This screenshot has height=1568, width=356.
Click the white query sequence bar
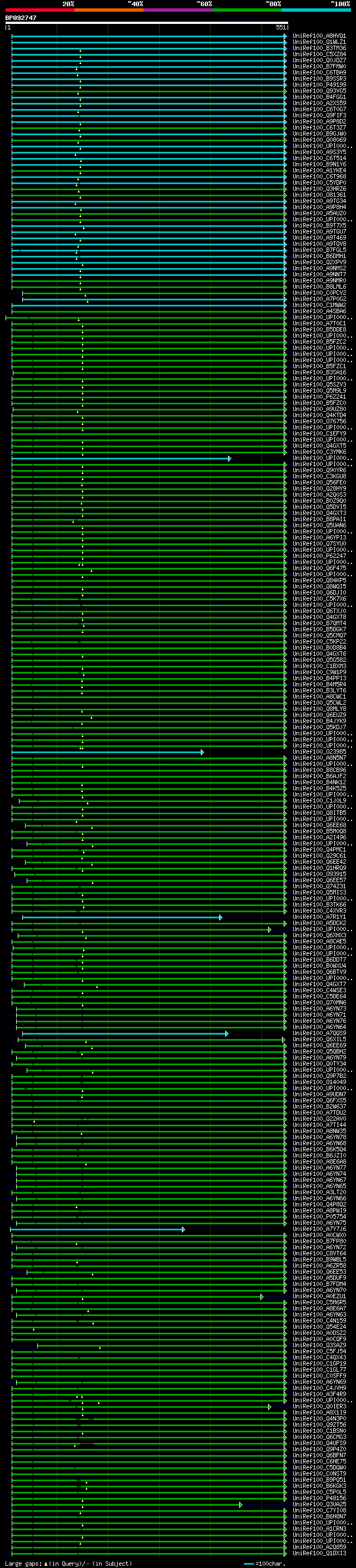(x=147, y=23)
